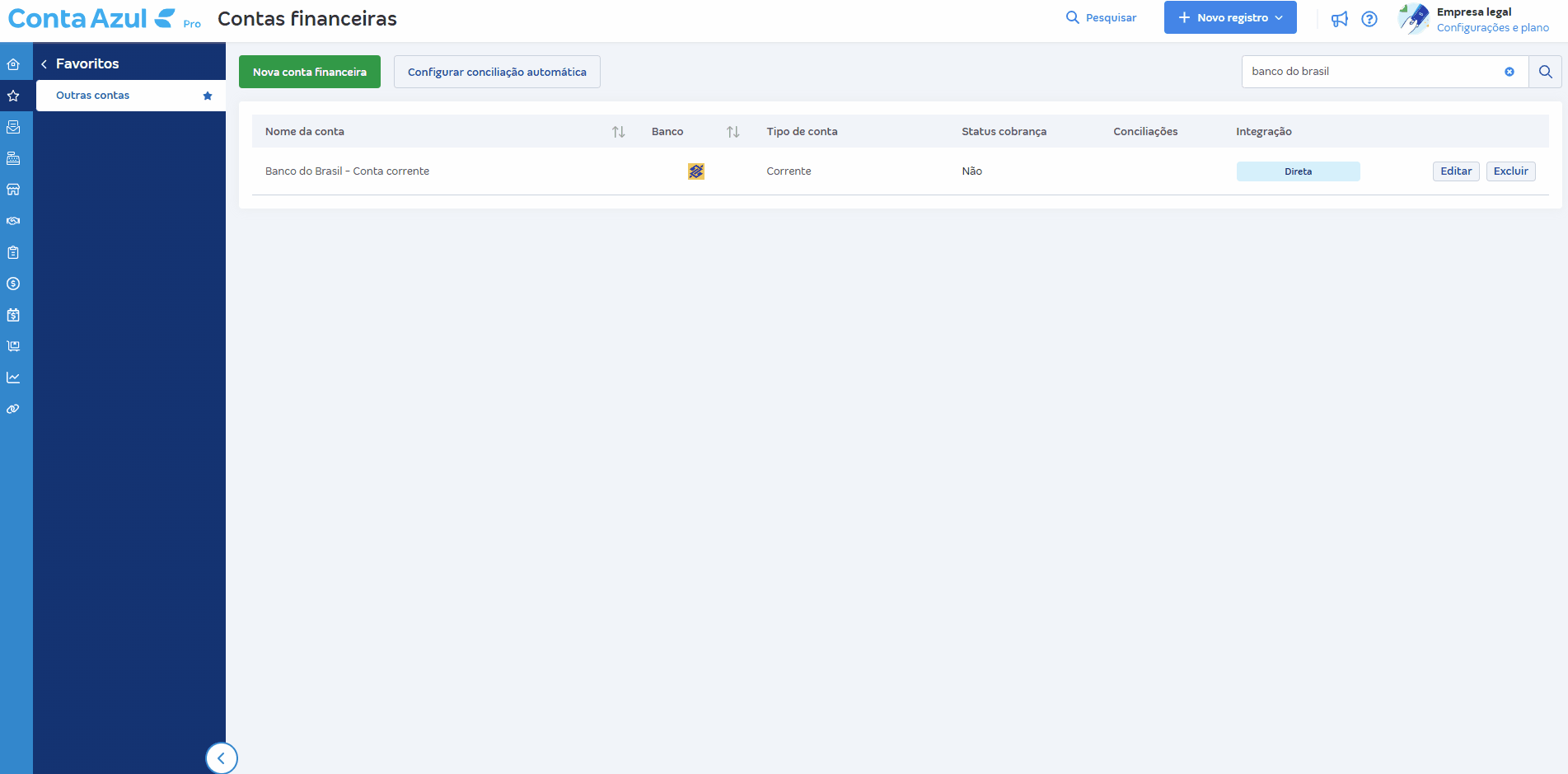Select the Favoritos star icon in sidebar
Viewport: 1568px width, 774px height.
[14, 96]
